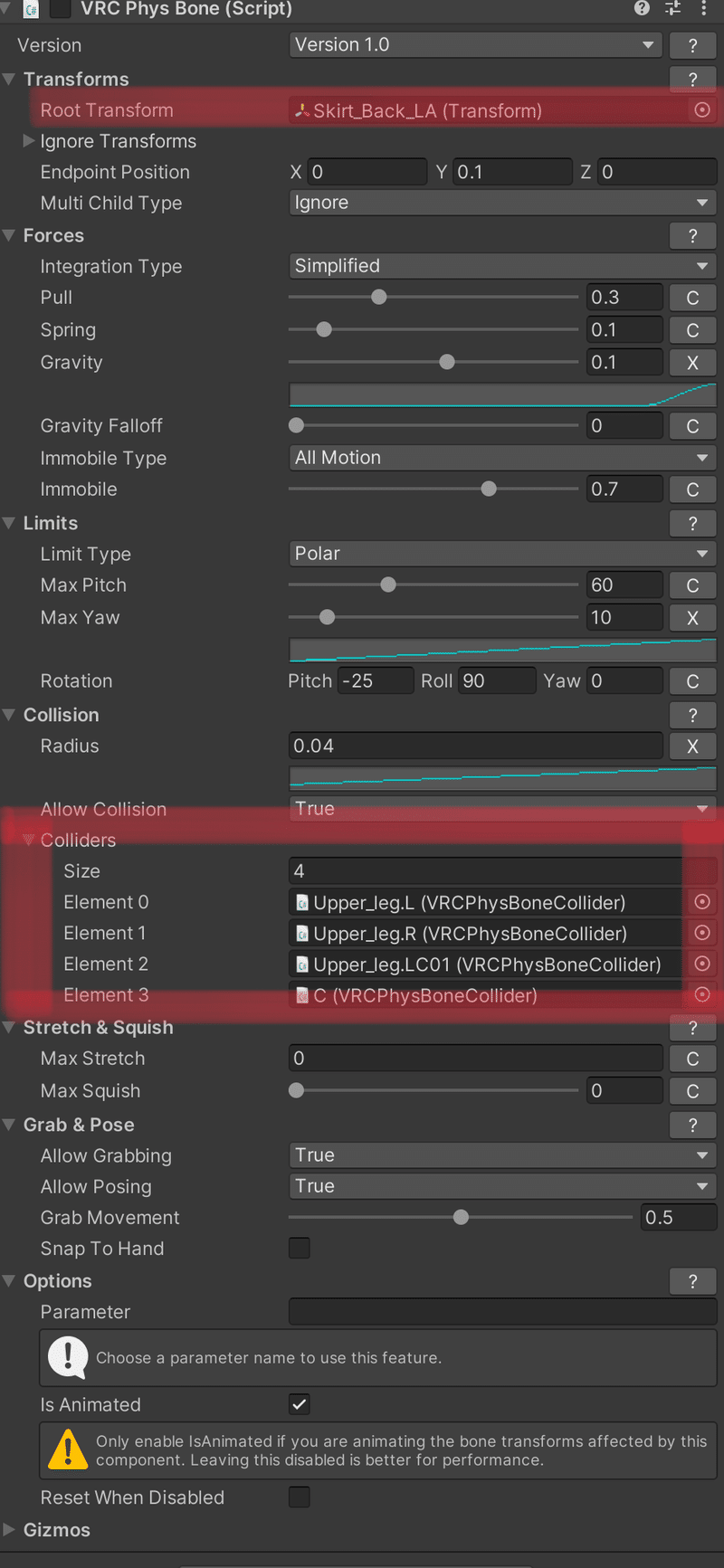Click the help button beside Version
Image resolution: width=724 pixels, height=1568 pixels.
pos(693,45)
